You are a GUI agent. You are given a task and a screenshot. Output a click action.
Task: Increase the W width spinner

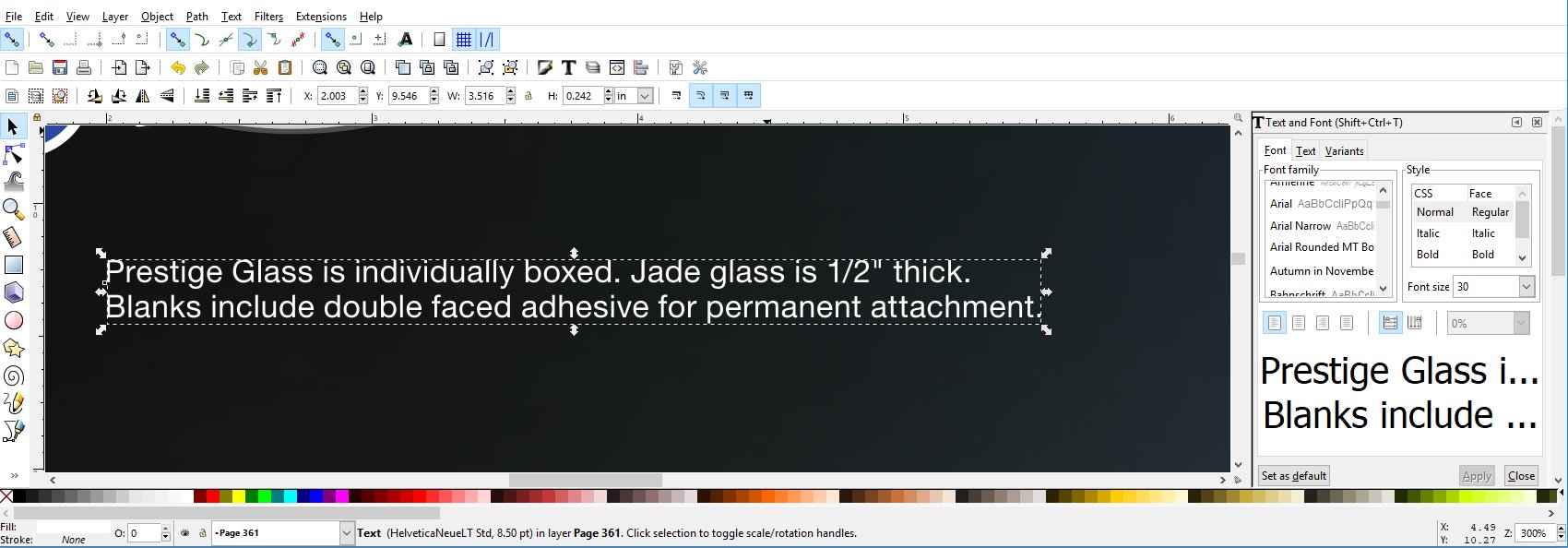point(511,91)
